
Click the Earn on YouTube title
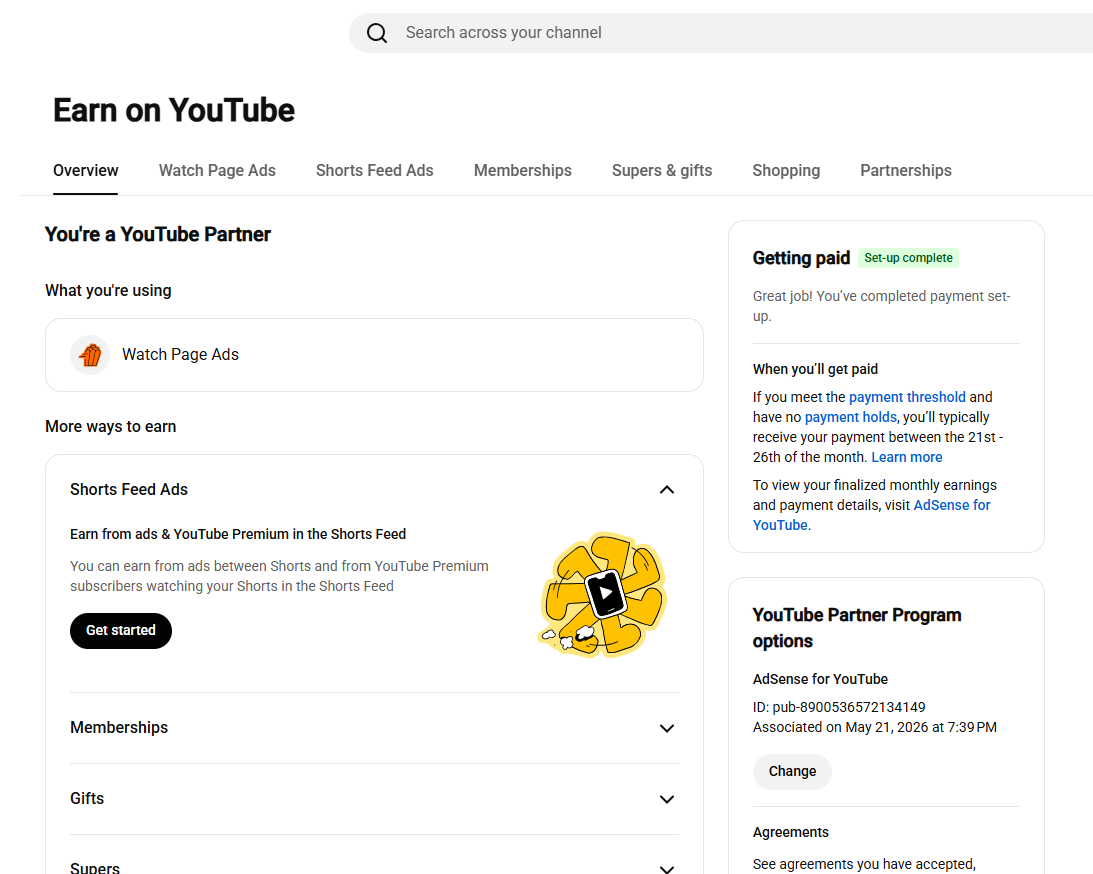[174, 111]
